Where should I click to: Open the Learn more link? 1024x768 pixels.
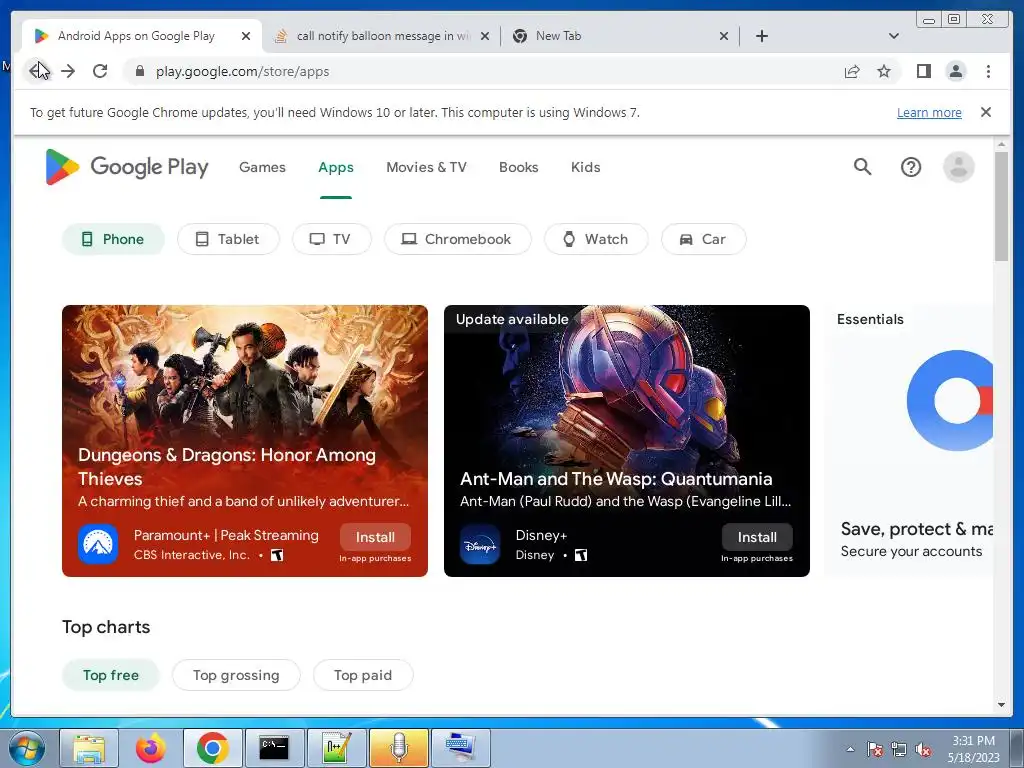point(929,112)
